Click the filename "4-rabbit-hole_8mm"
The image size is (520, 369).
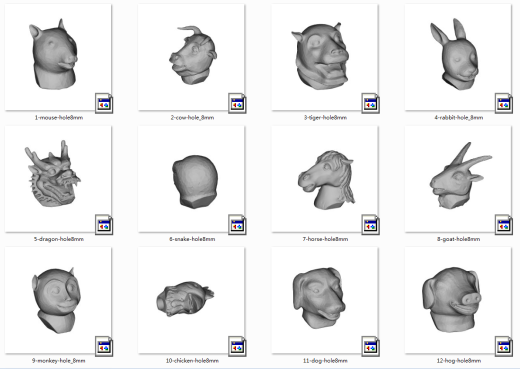(459, 117)
